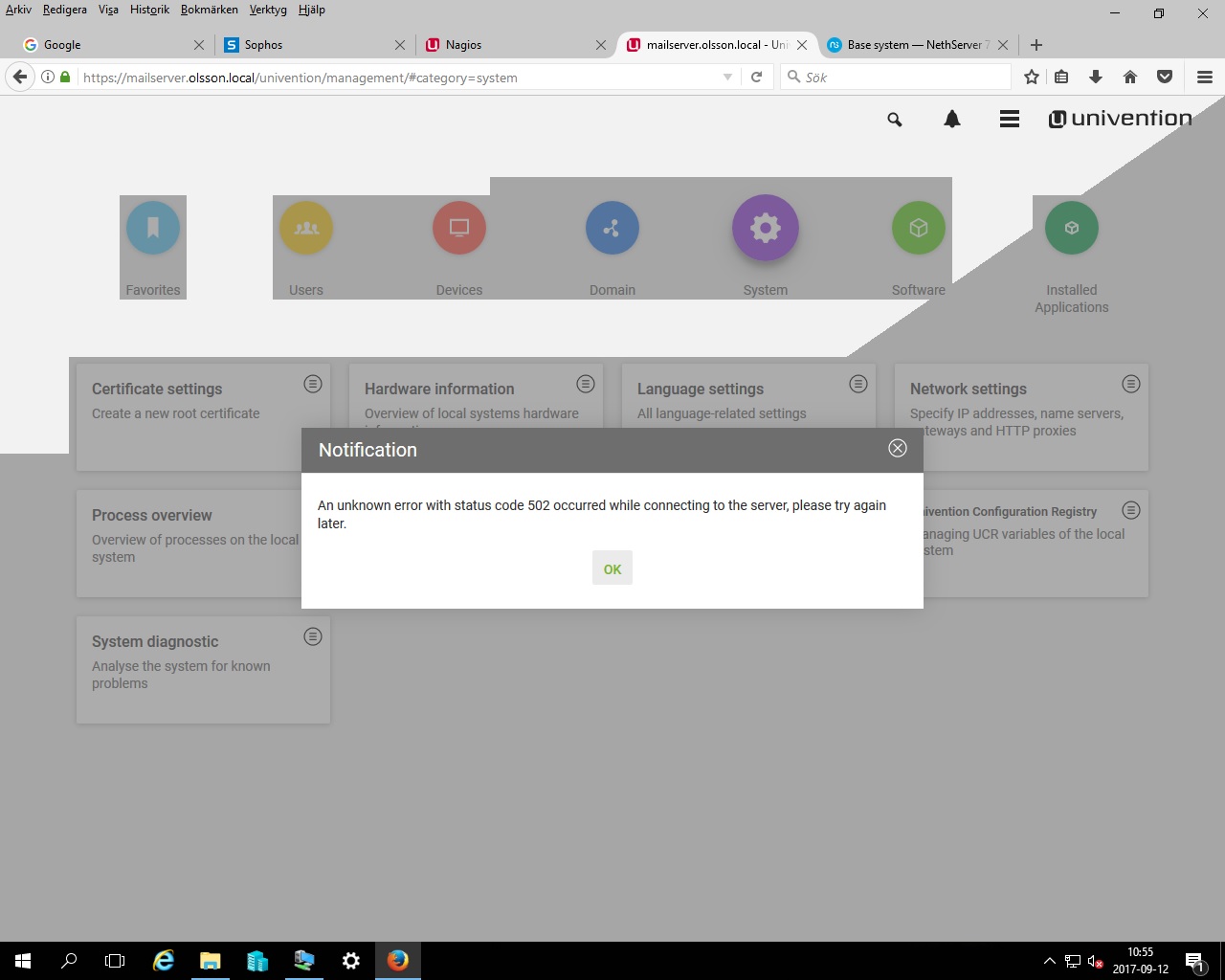The height and width of the screenshot is (980, 1225).
Task: Select the System gear category icon
Action: (x=766, y=228)
